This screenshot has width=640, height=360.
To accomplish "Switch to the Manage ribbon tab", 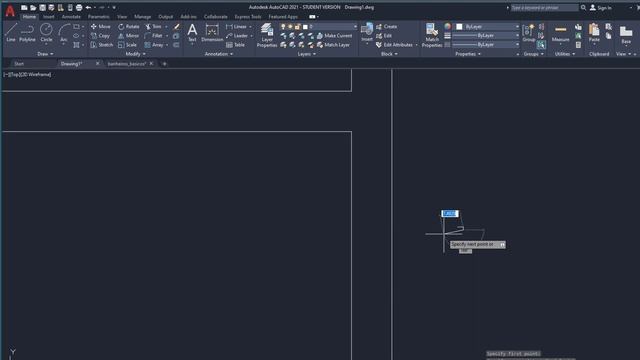I will coord(142,17).
